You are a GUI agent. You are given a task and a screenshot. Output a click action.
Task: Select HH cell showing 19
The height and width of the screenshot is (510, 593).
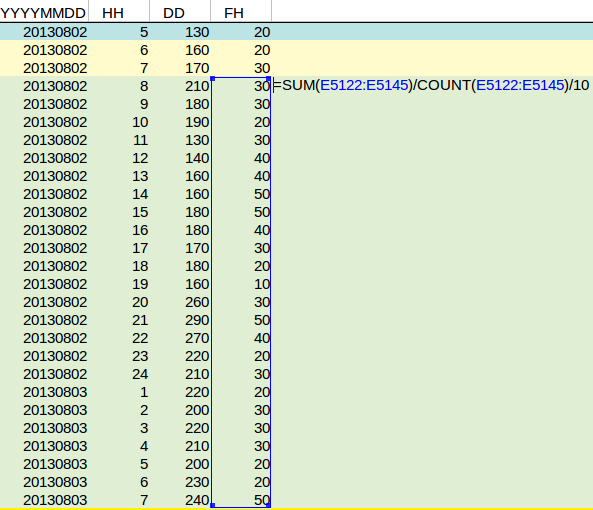pos(119,284)
